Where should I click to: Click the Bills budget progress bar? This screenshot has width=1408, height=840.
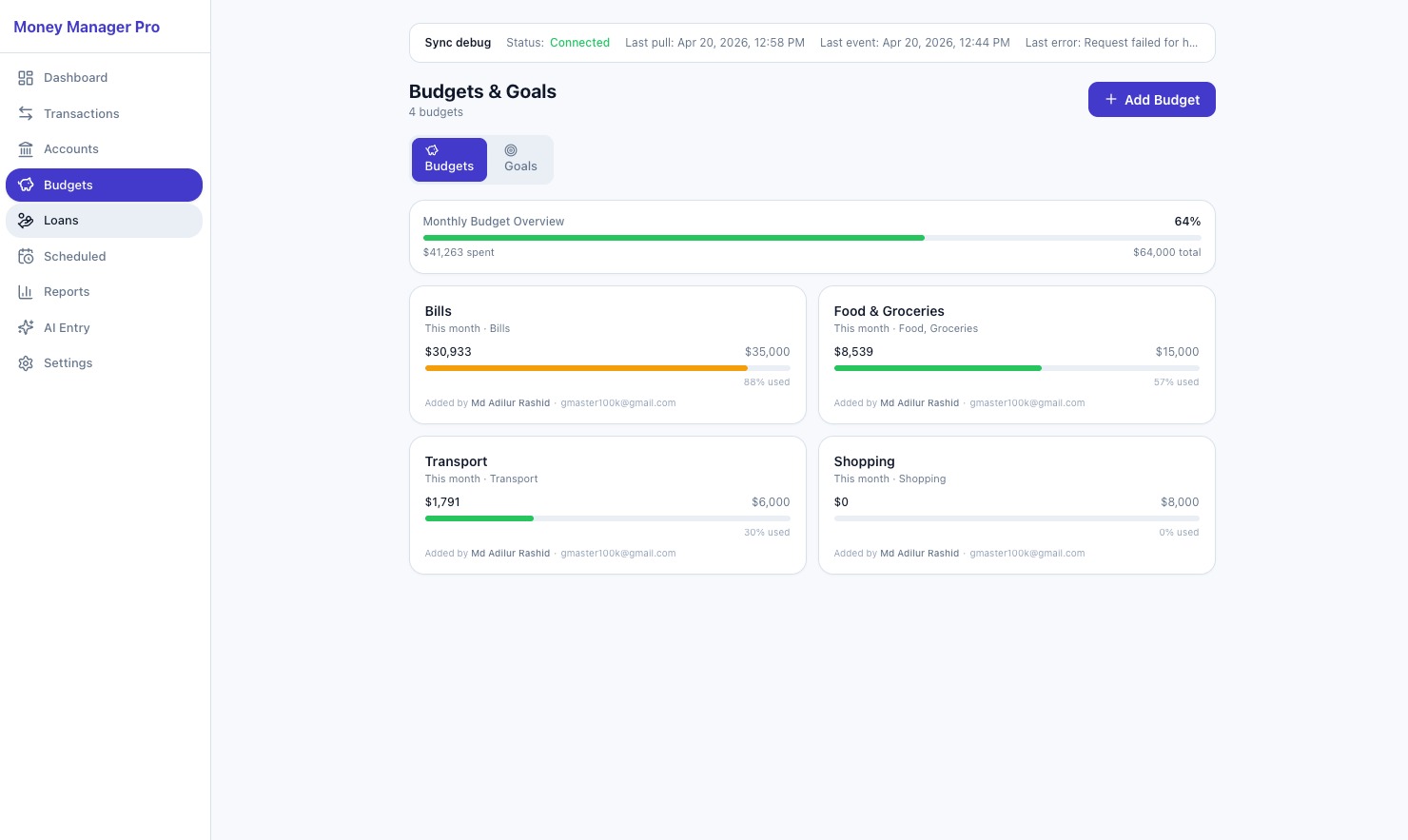[607, 368]
